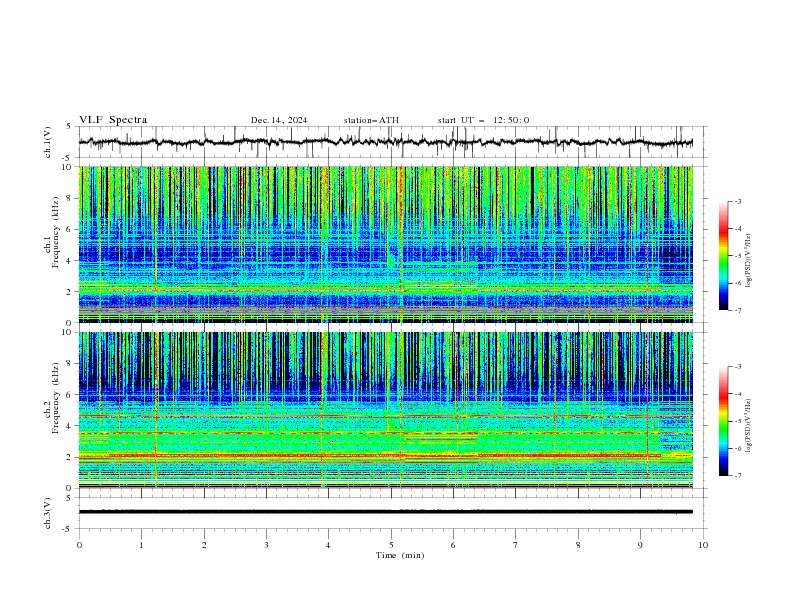Click time axis tick label "9"
The image size is (792, 612).
(x=640, y=545)
